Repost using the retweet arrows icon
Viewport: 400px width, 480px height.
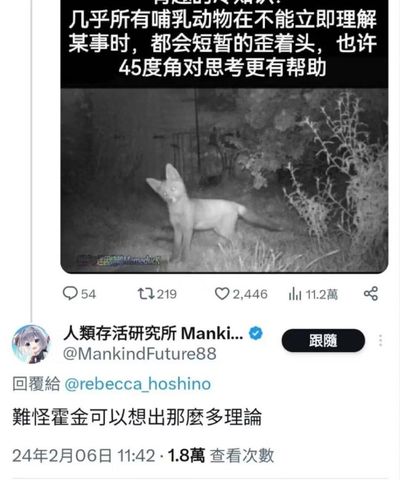tap(146, 294)
